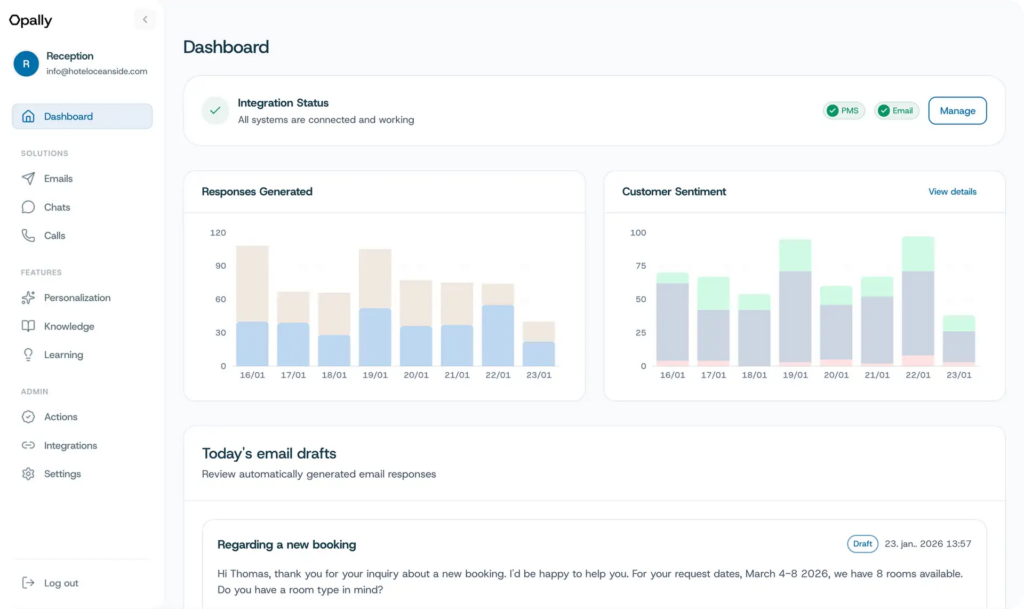Click the 16/01 bar in Responses Generated
This screenshot has width=1024, height=609.
(252, 305)
